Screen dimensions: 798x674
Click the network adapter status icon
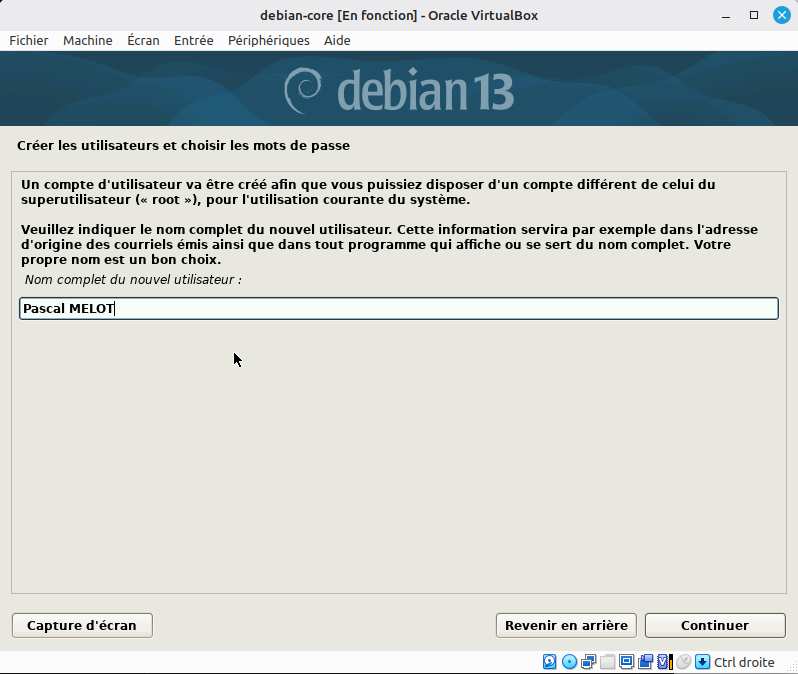[588, 662]
